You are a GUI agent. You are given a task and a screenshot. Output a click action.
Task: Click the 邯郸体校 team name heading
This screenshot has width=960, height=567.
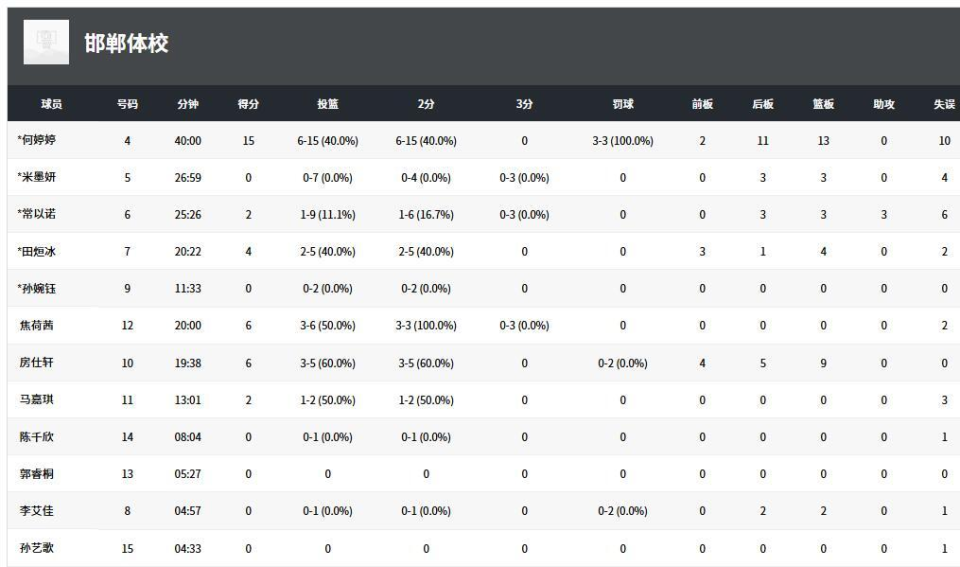coord(126,44)
